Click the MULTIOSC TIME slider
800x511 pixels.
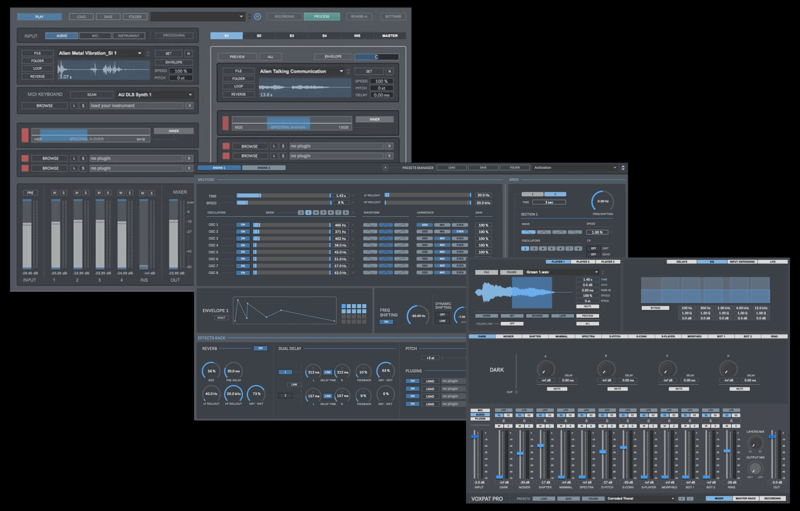tap(284, 196)
